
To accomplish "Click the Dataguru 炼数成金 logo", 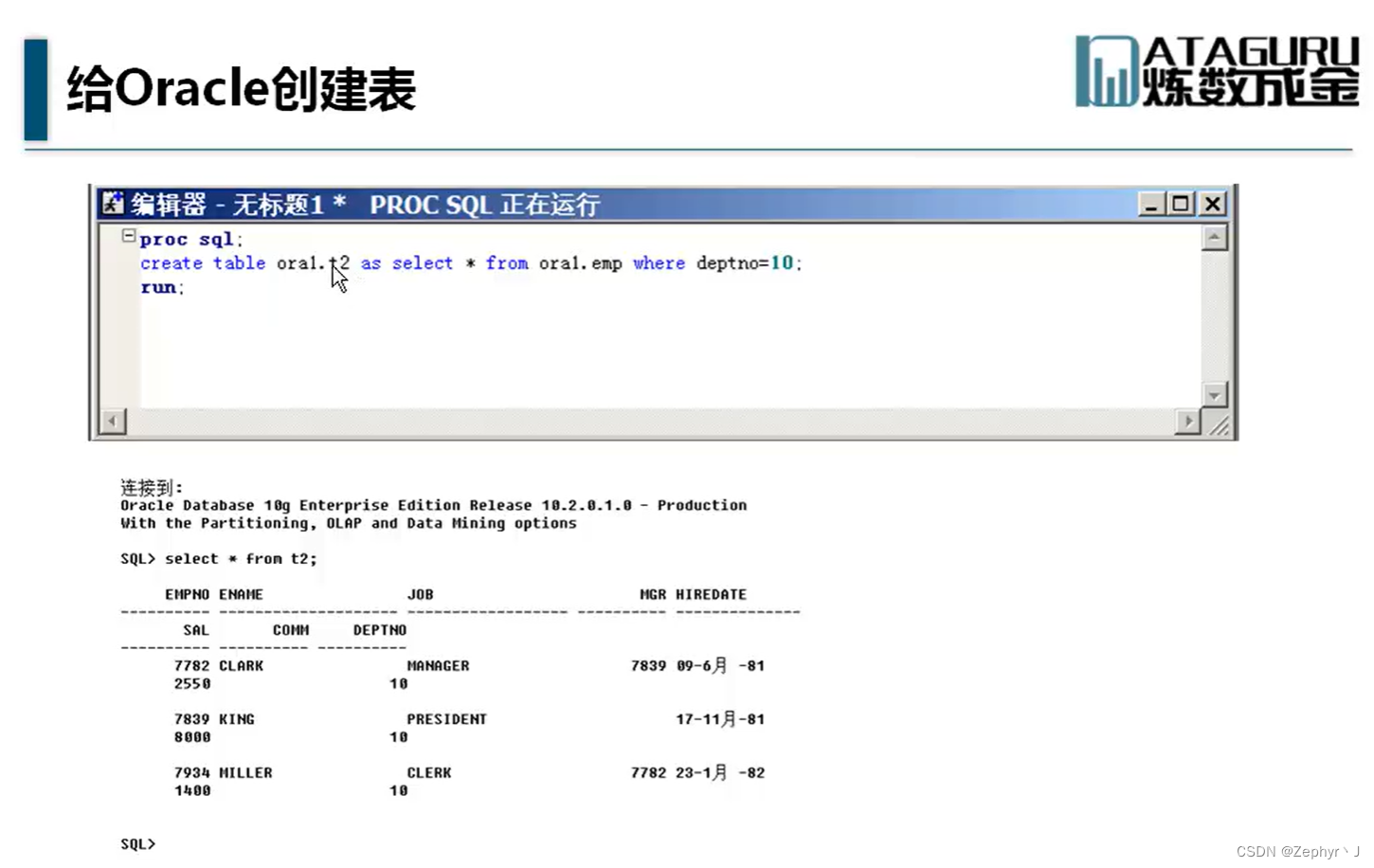I will point(1217,72).
